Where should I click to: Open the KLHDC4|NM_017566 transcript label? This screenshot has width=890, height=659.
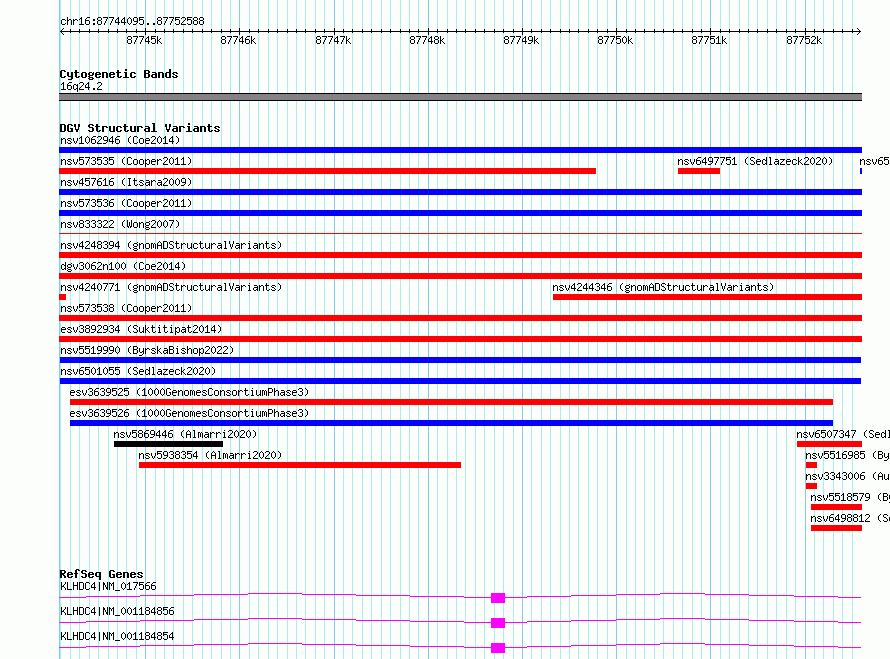(108, 586)
